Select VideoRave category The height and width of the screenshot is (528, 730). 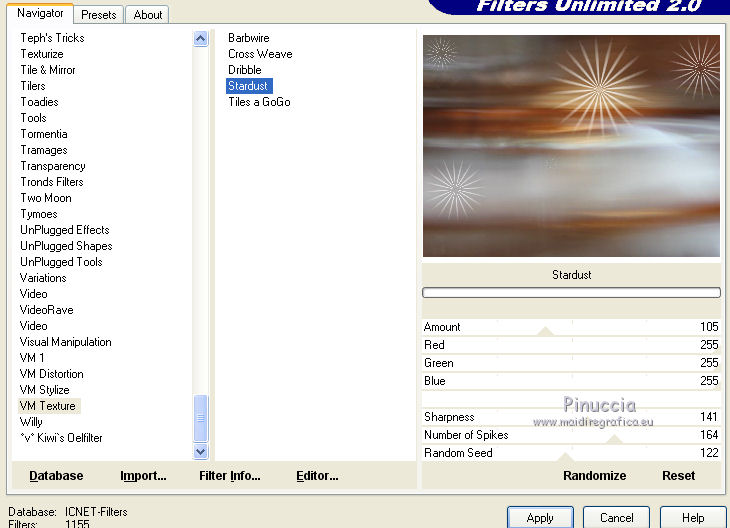tap(46, 310)
